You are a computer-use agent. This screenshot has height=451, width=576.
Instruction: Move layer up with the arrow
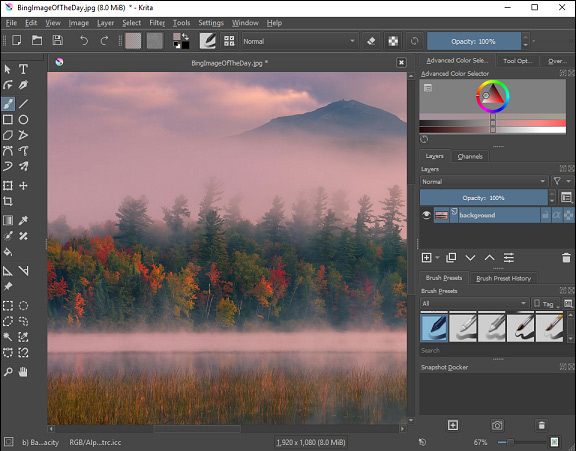(x=489, y=258)
